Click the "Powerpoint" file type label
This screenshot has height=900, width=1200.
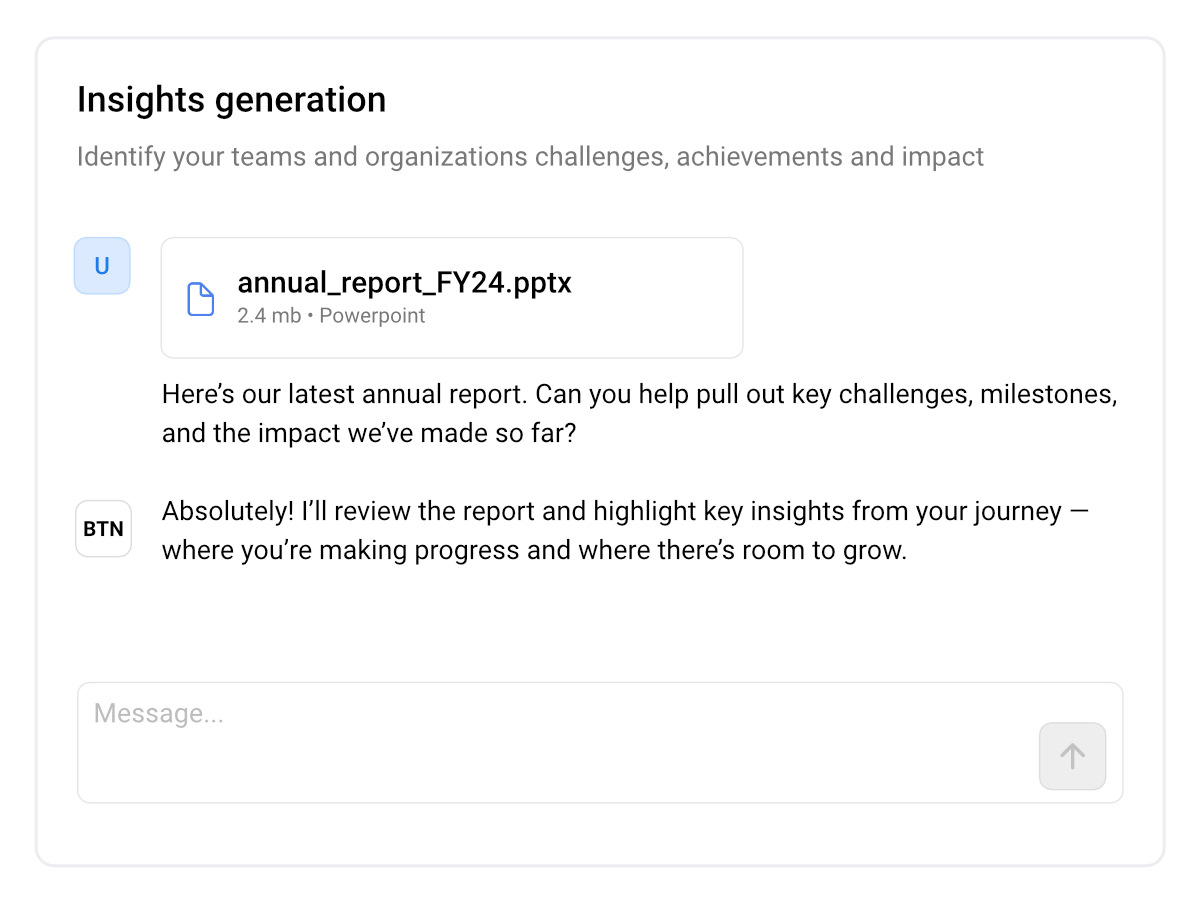click(x=372, y=316)
